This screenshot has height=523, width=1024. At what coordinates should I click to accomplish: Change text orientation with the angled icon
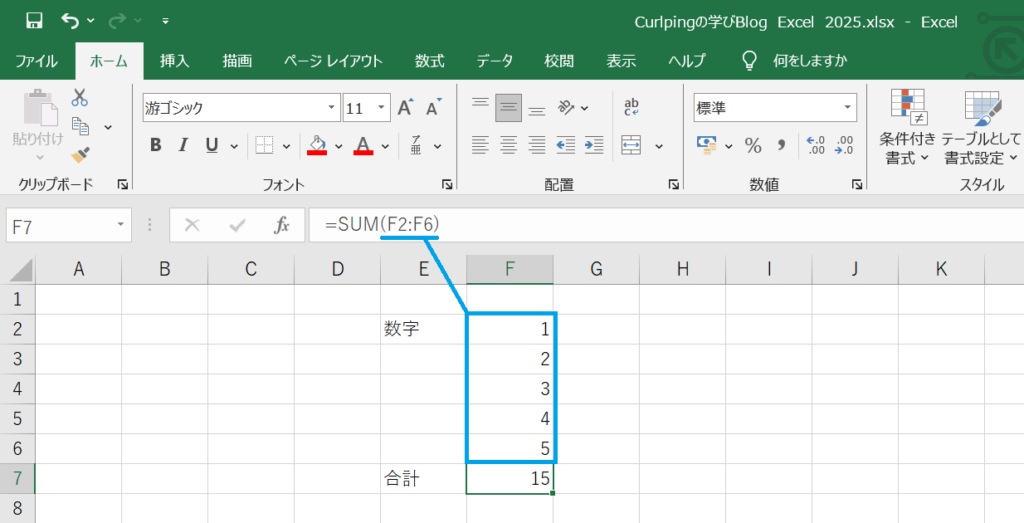point(566,107)
